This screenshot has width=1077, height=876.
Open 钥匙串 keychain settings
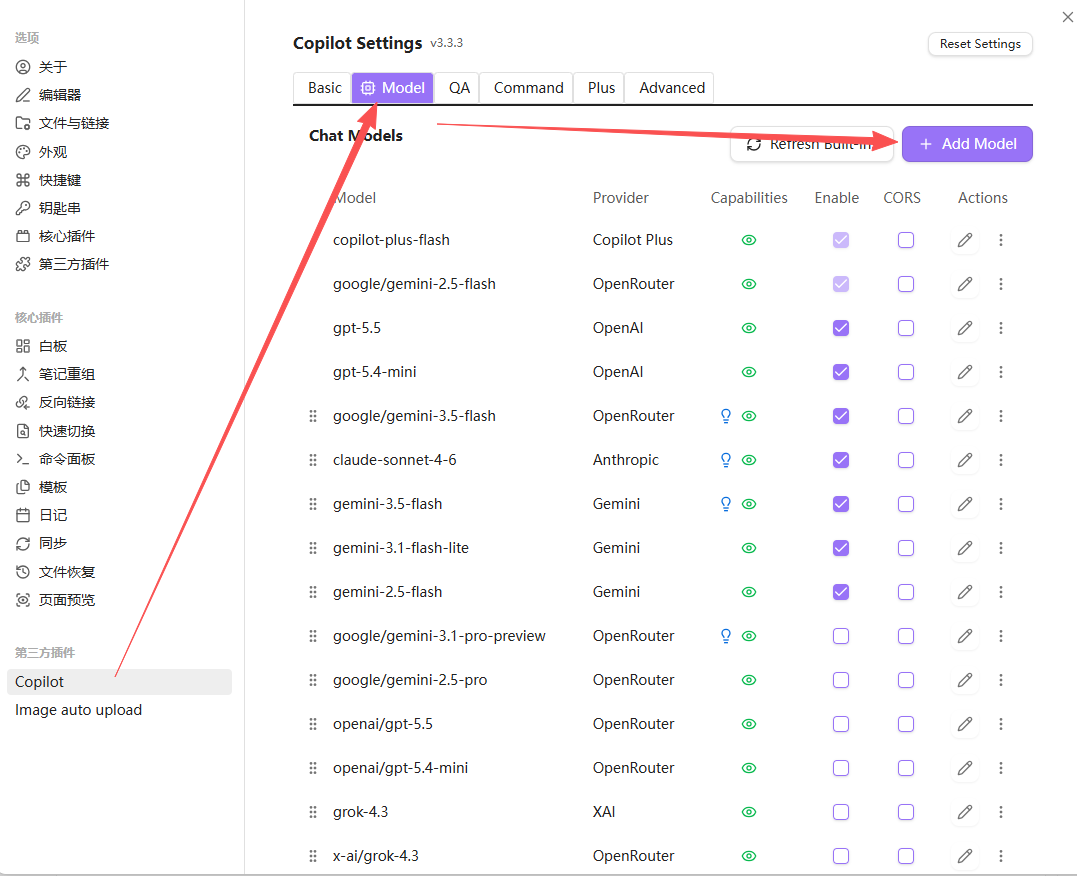click(60, 207)
